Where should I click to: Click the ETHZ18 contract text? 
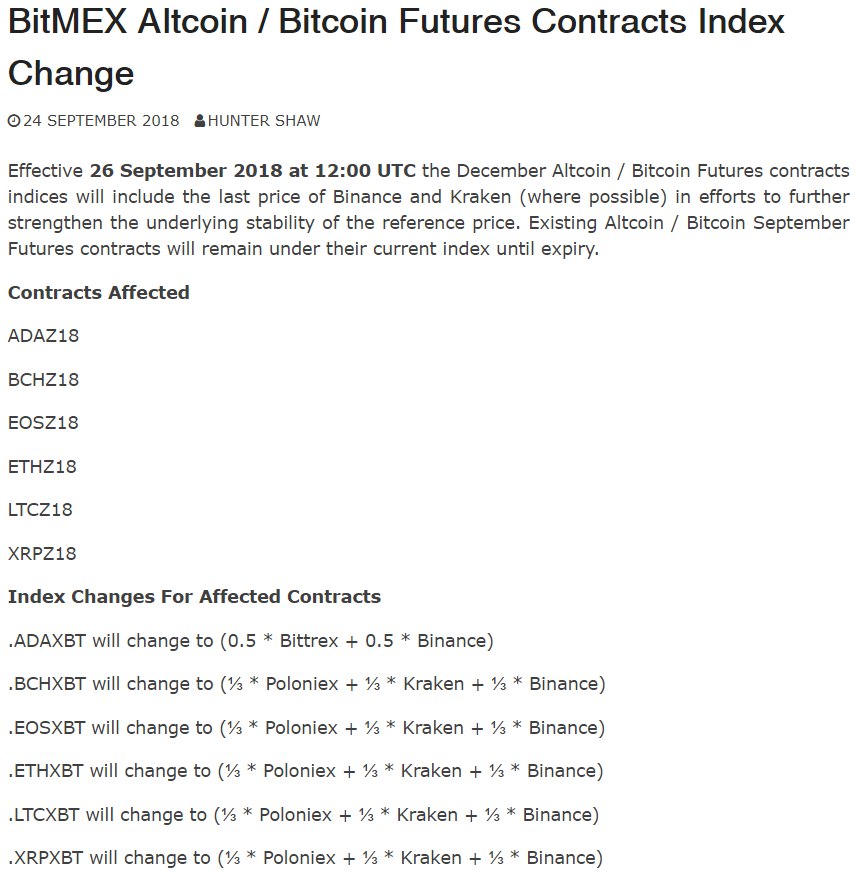coord(42,467)
